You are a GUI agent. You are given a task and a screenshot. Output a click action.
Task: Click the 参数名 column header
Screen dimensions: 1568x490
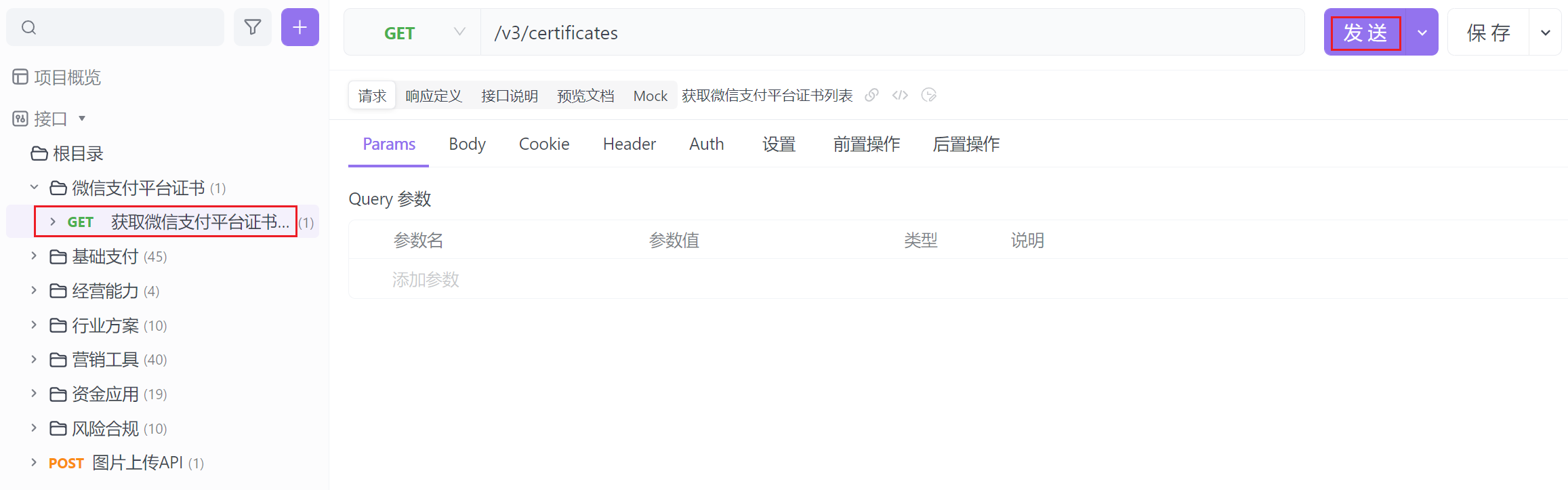click(418, 240)
